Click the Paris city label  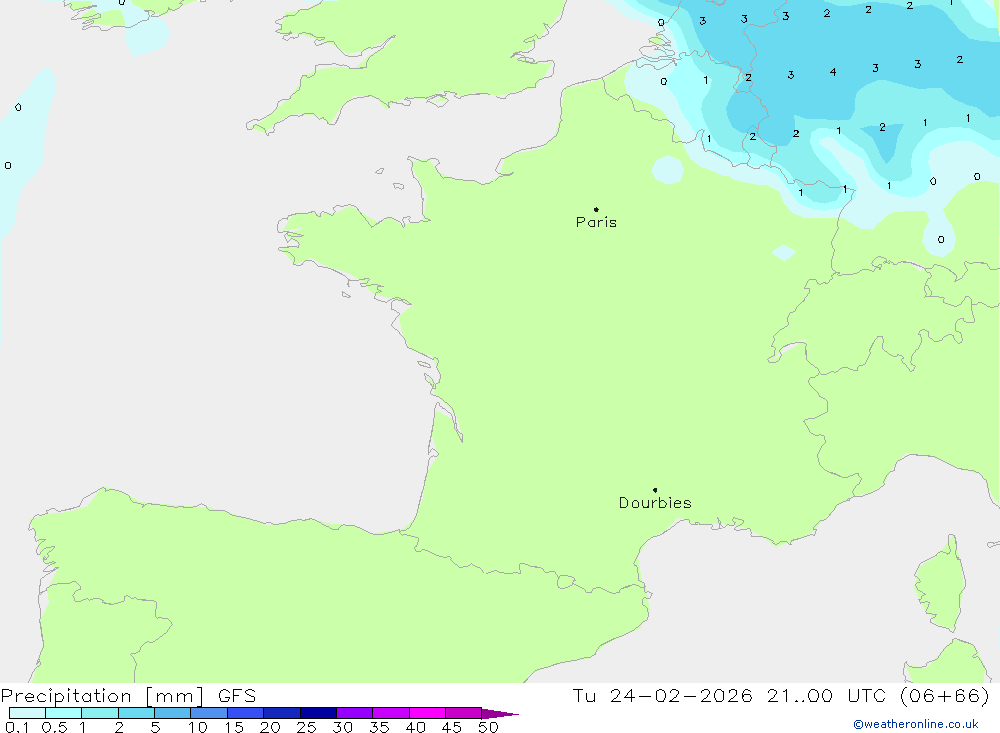pos(596,222)
